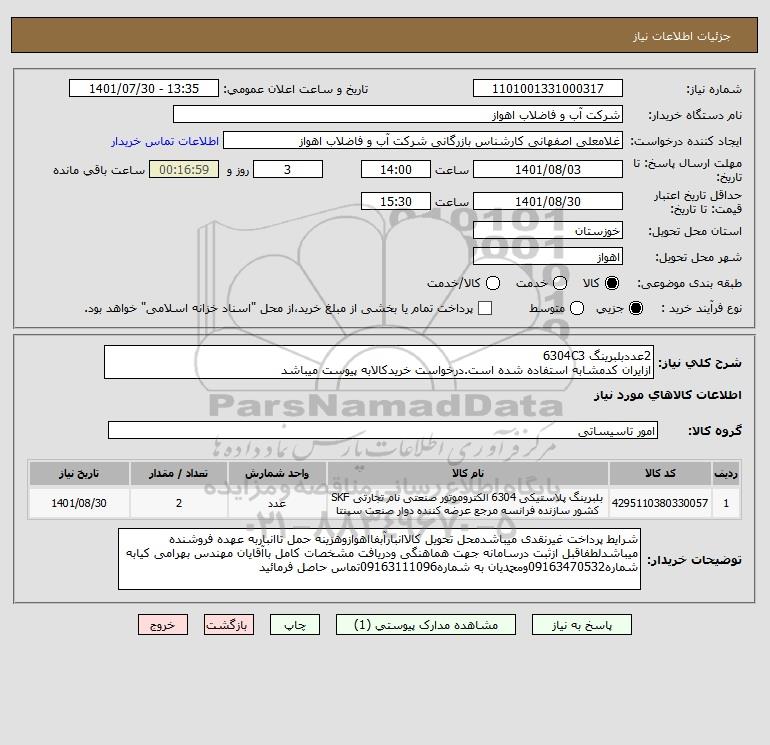Click the buyer name field شرکت آب و فاضلاب اهواز
This screenshot has height=745, width=770.
pyautogui.click(x=398, y=115)
